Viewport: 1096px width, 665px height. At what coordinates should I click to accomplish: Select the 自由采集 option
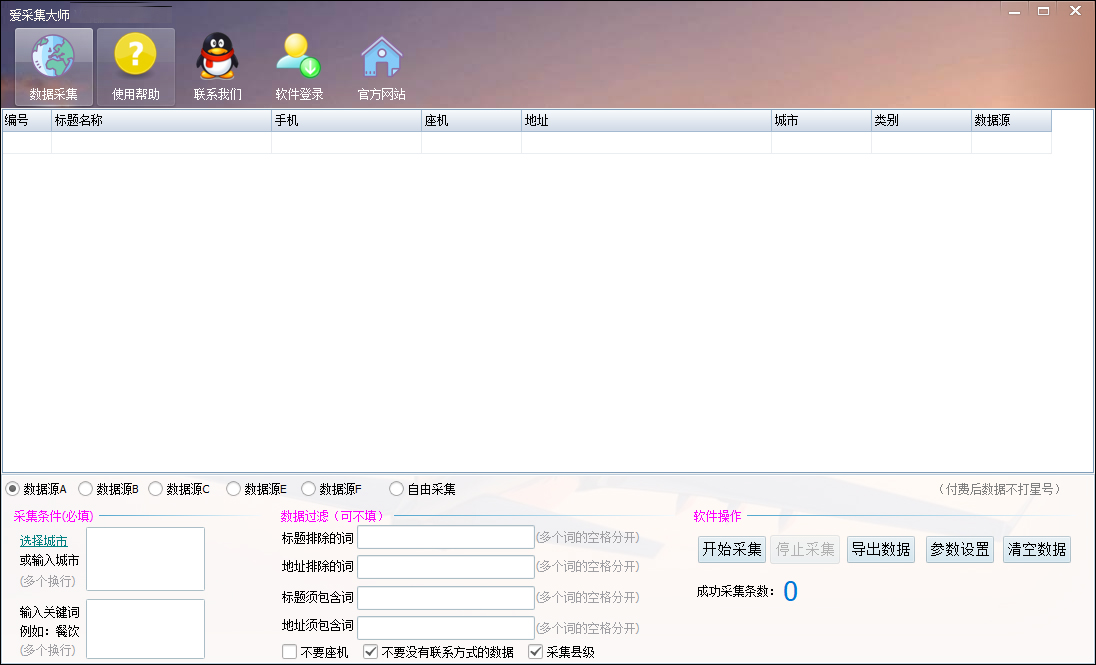pyautogui.click(x=399, y=488)
